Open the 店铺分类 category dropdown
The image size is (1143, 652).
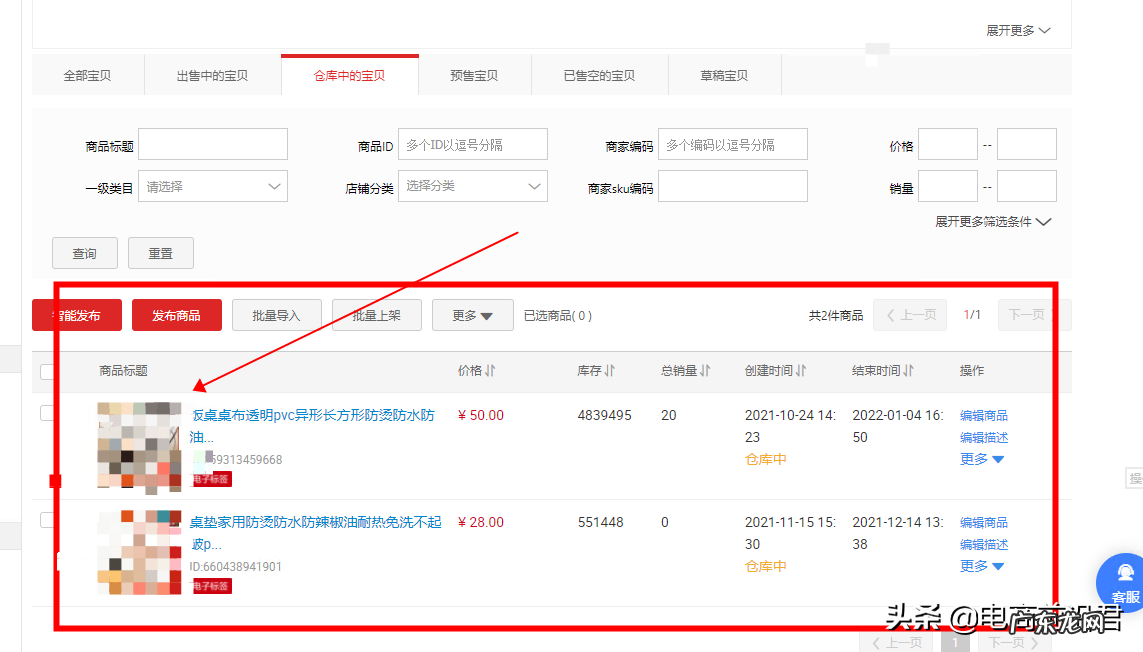[x=472, y=186]
